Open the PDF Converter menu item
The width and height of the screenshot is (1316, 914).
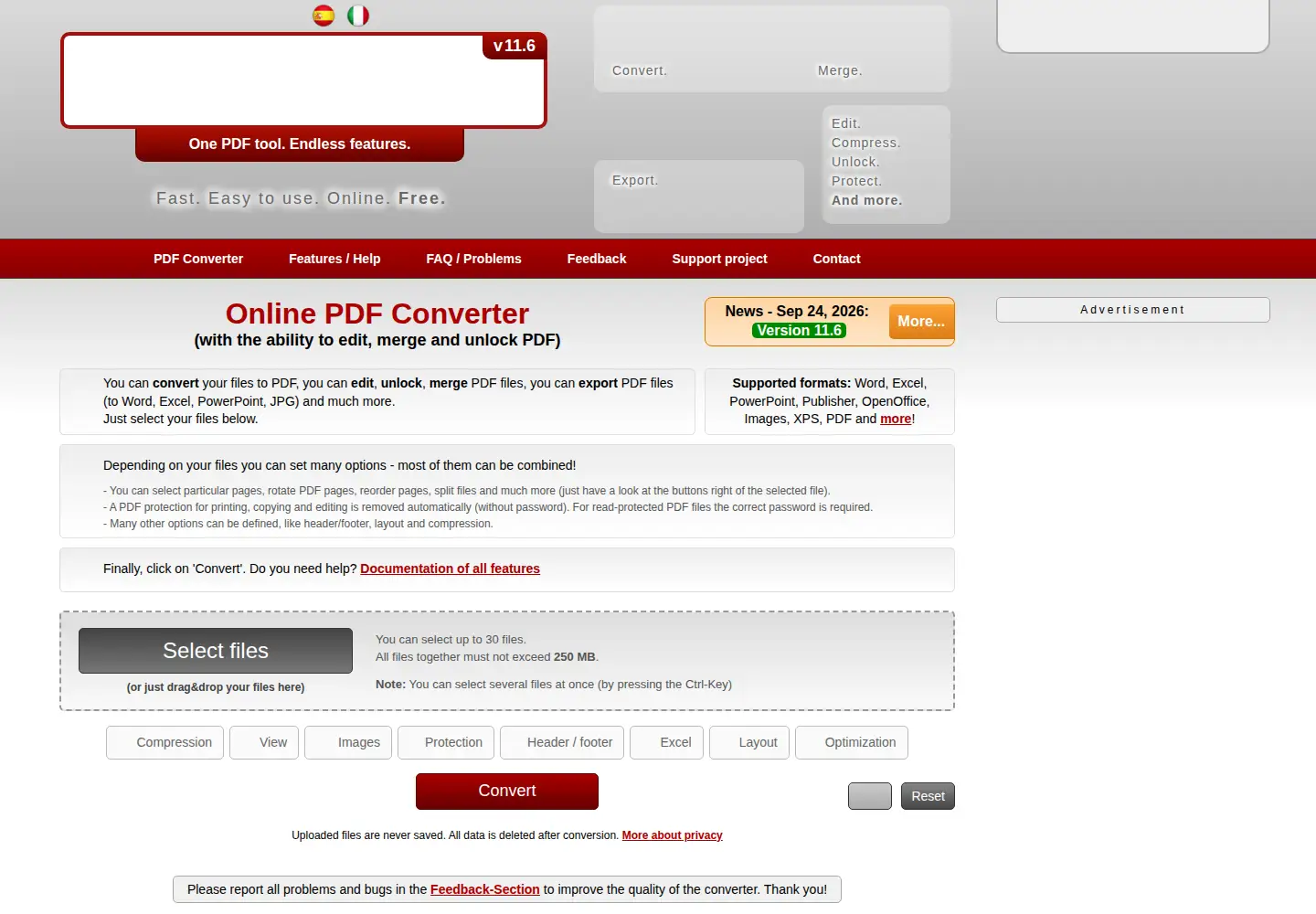198,259
